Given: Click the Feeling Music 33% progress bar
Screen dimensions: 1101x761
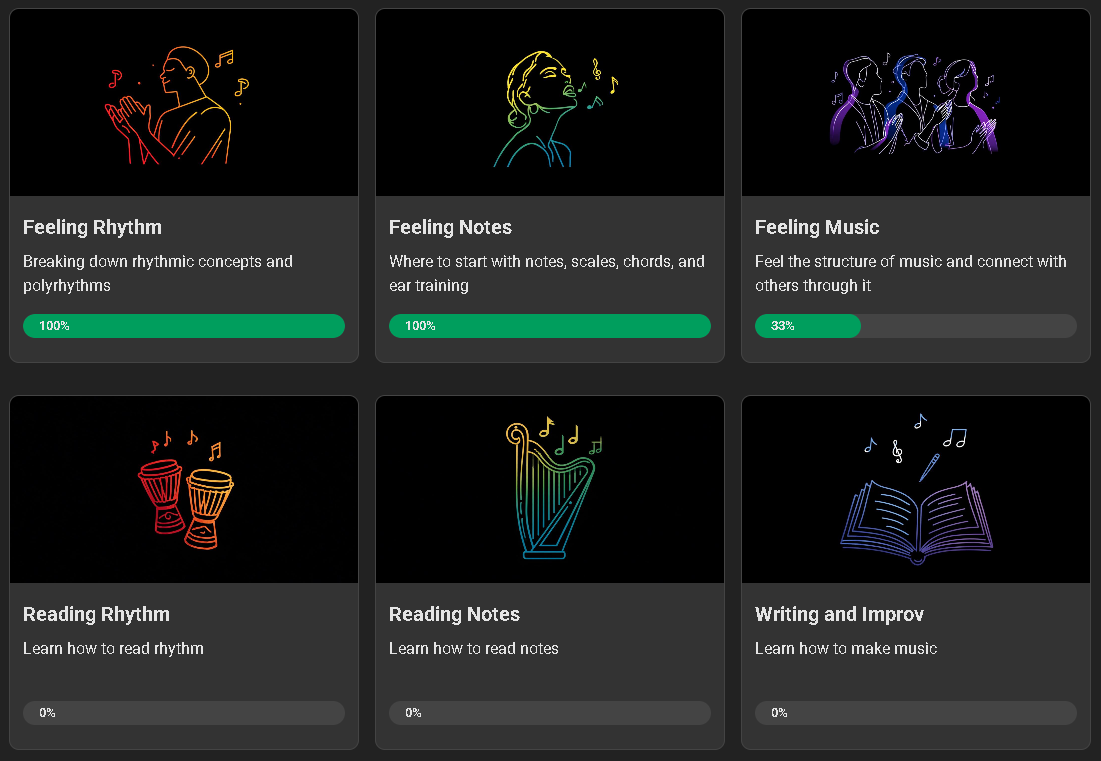Looking at the screenshot, I should coord(916,326).
